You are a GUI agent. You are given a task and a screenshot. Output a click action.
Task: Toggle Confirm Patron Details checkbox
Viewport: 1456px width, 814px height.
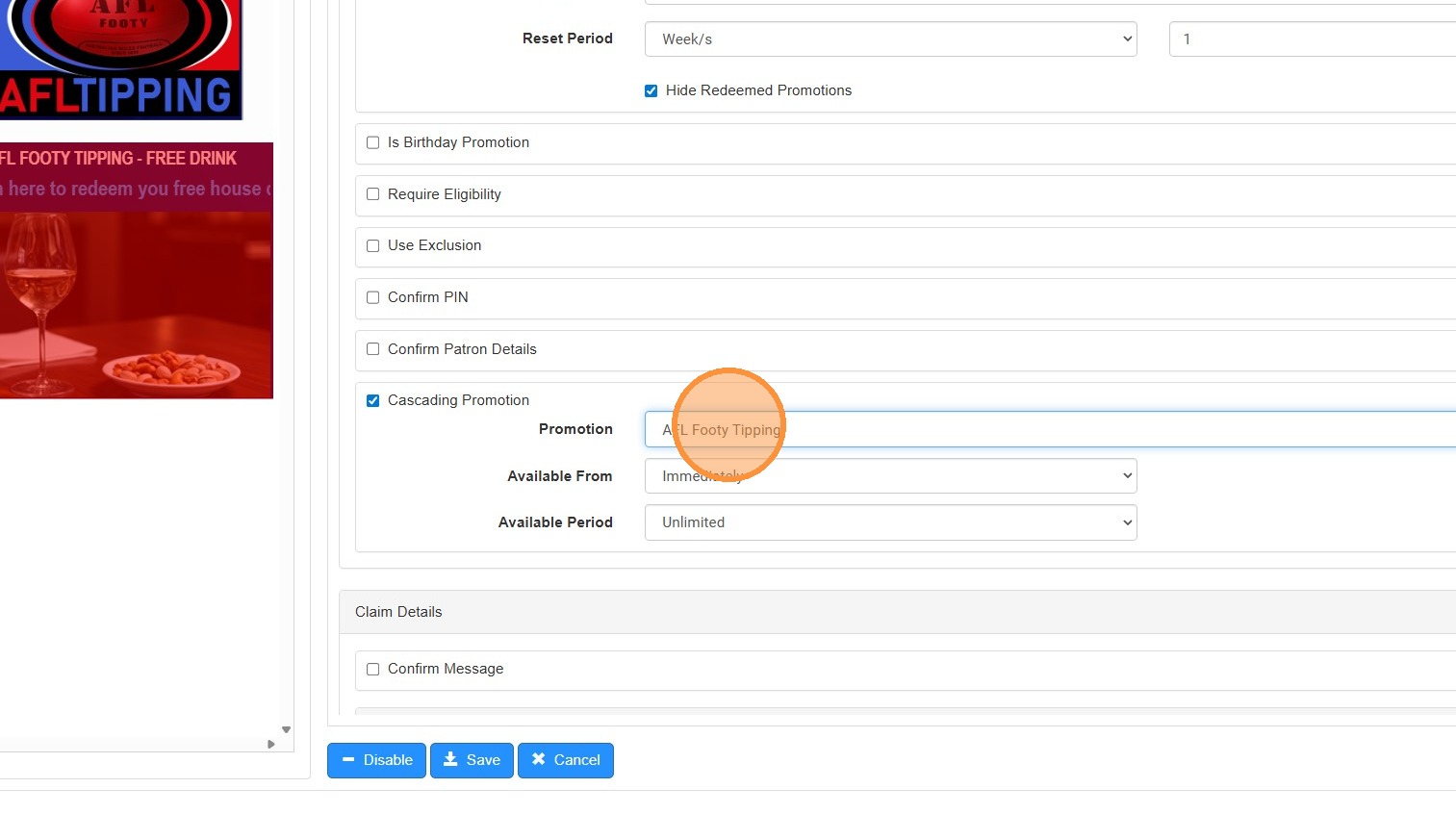(373, 349)
